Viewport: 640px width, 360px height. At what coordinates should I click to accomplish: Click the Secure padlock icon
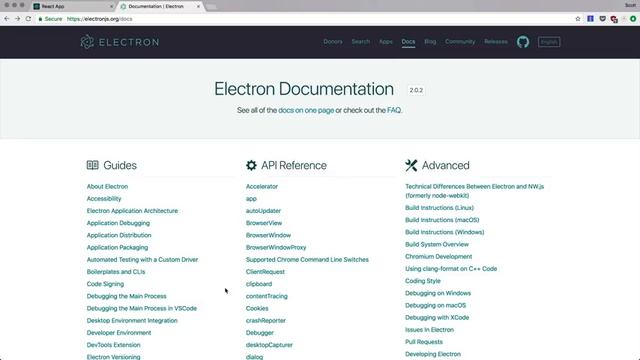40,19
